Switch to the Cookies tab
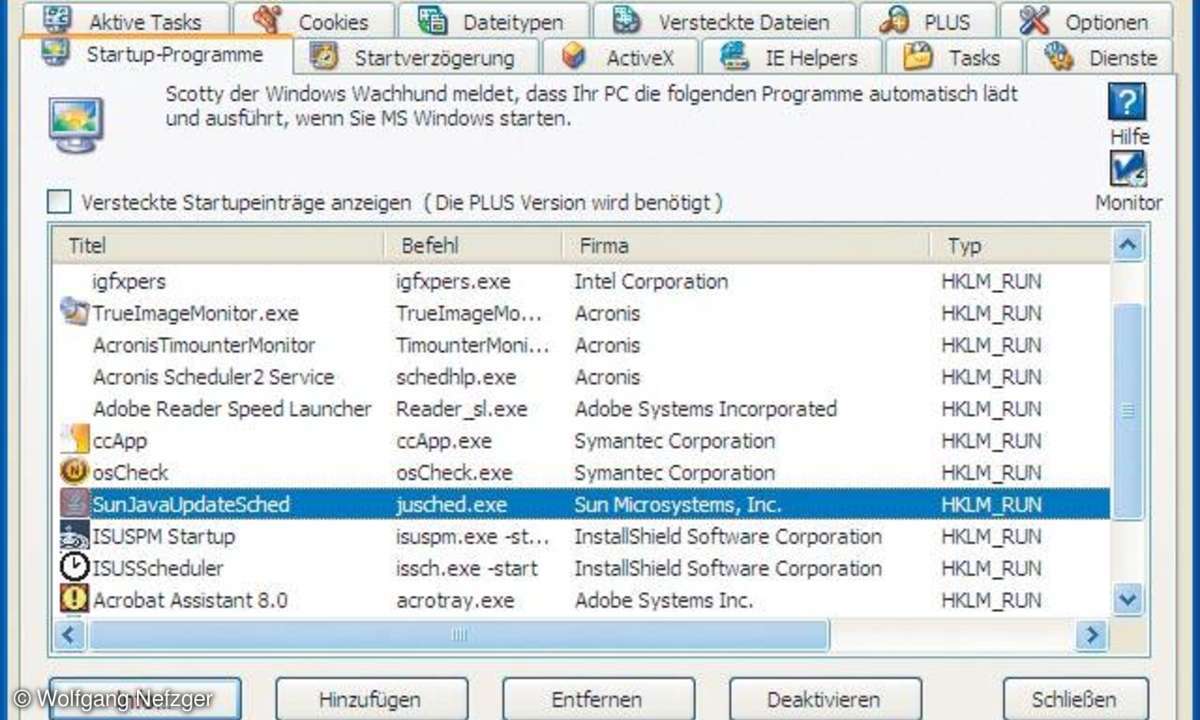Image resolution: width=1200 pixels, height=720 pixels. (312, 21)
